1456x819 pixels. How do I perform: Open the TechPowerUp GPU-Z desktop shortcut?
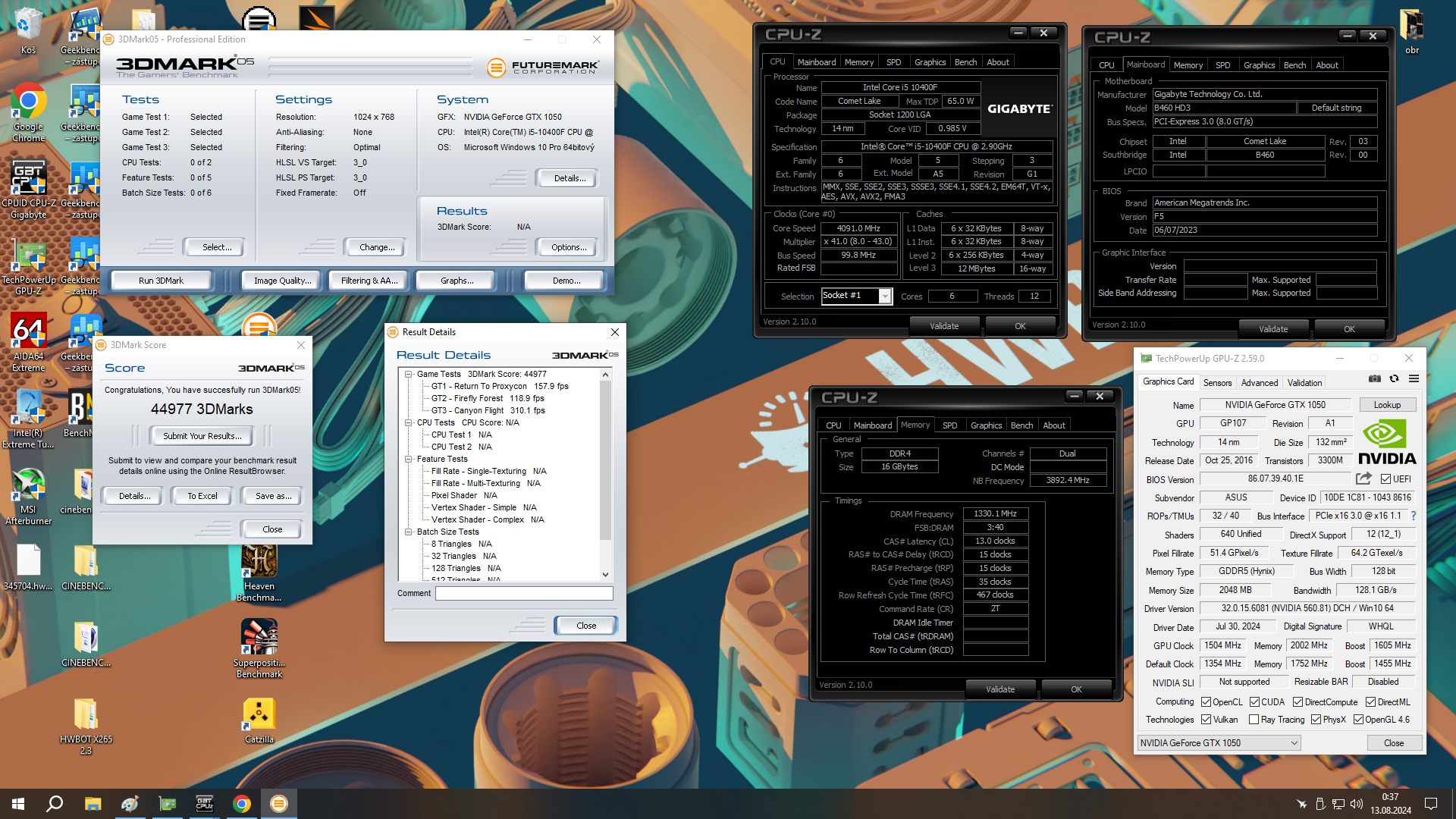(28, 267)
